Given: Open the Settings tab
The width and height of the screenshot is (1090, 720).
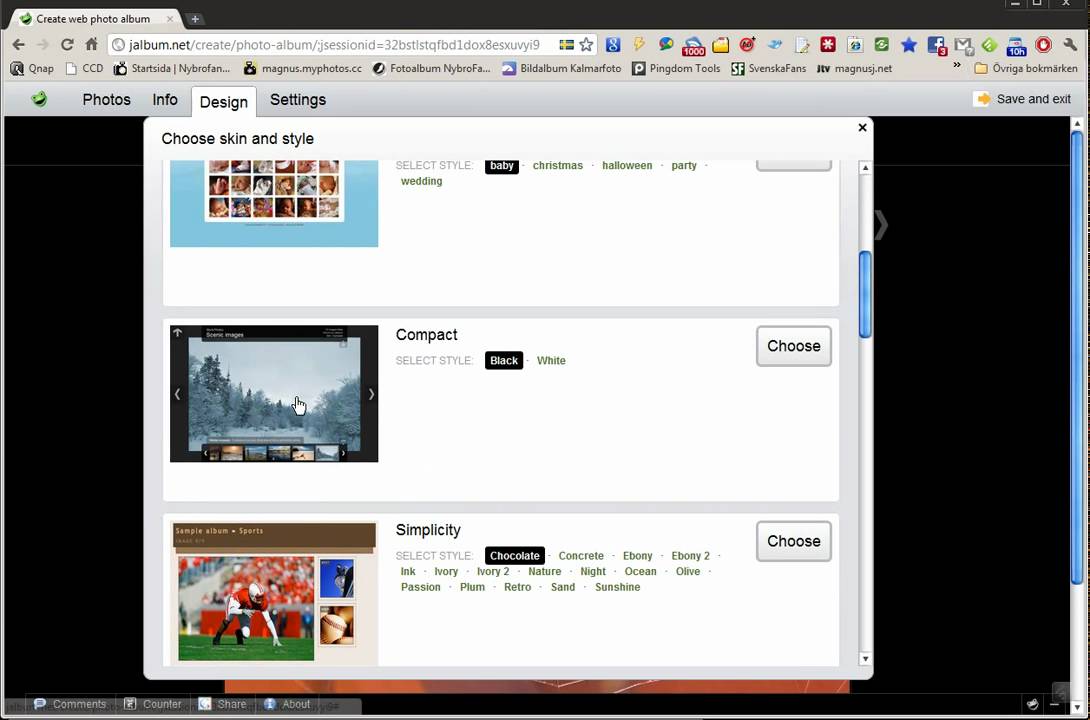Looking at the screenshot, I should pyautogui.click(x=298, y=99).
